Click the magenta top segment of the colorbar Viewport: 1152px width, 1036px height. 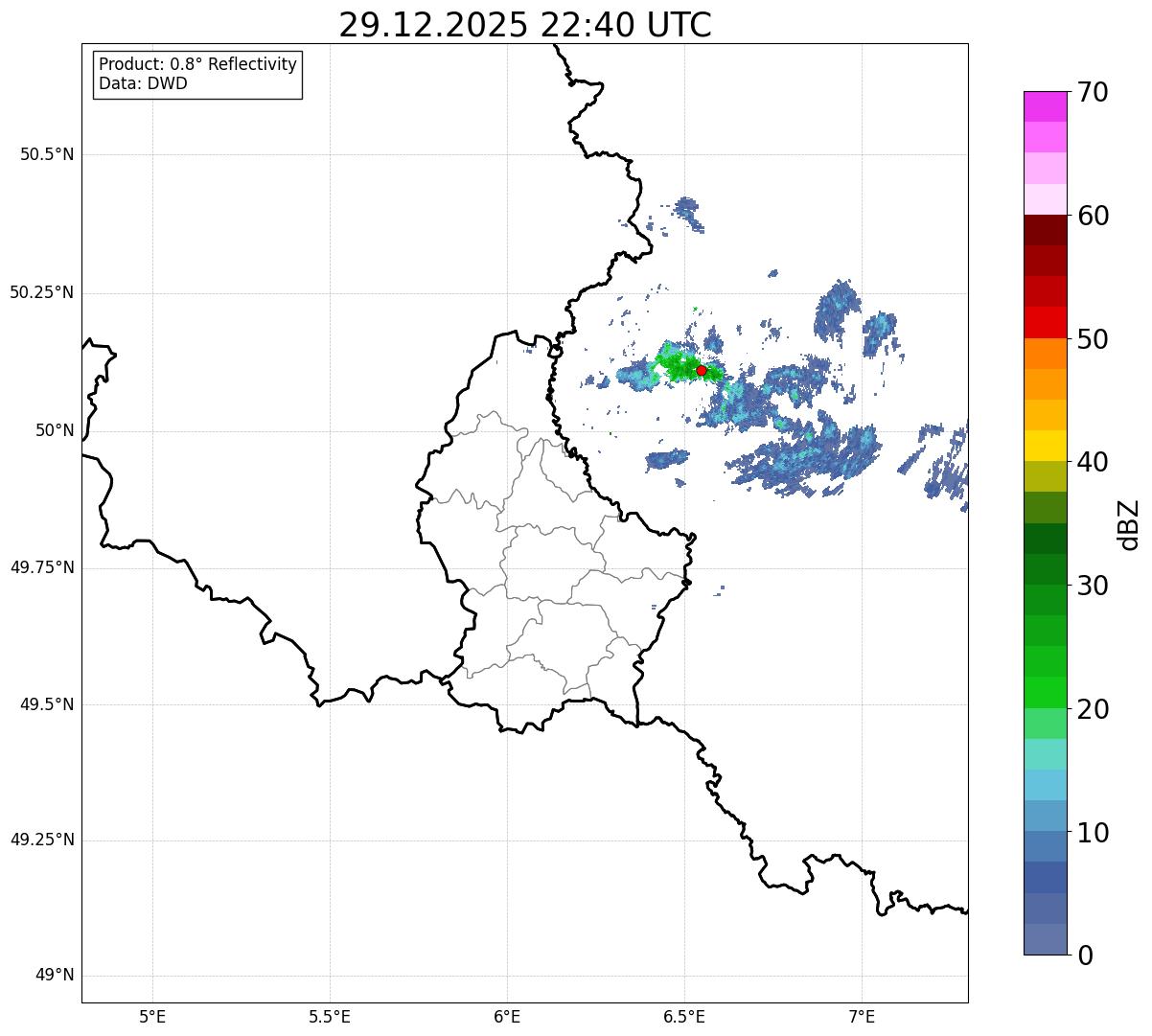[1045, 106]
